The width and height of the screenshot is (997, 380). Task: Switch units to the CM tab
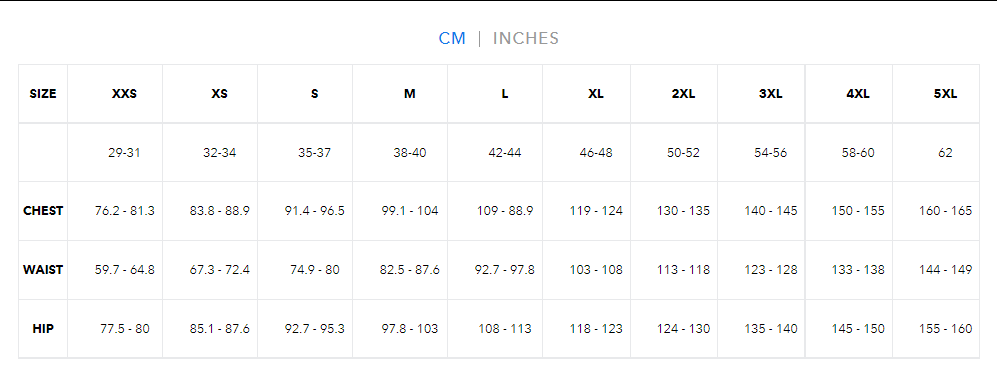pos(452,38)
